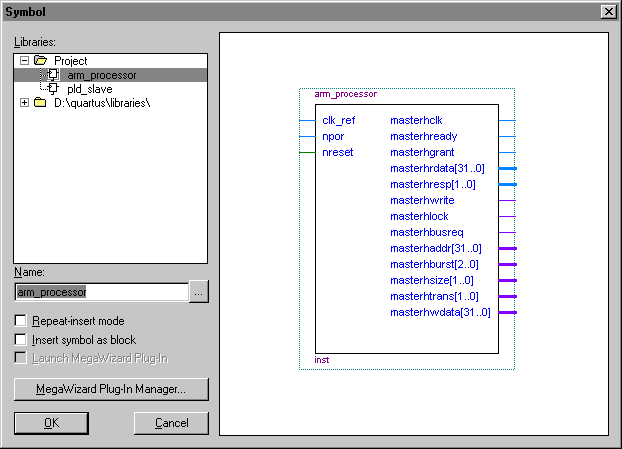Image resolution: width=622 pixels, height=449 pixels.
Task: Enable Repeat-insert mode checkbox
Action: point(21,321)
